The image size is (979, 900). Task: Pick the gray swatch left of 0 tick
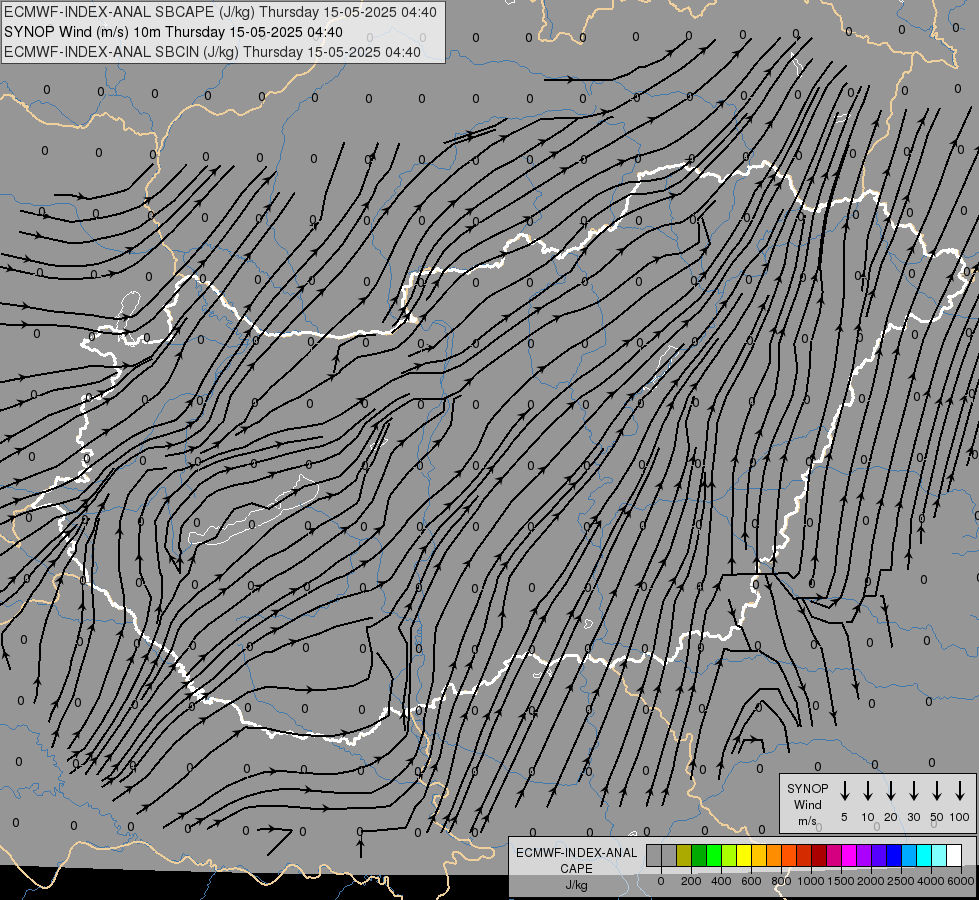[654, 855]
